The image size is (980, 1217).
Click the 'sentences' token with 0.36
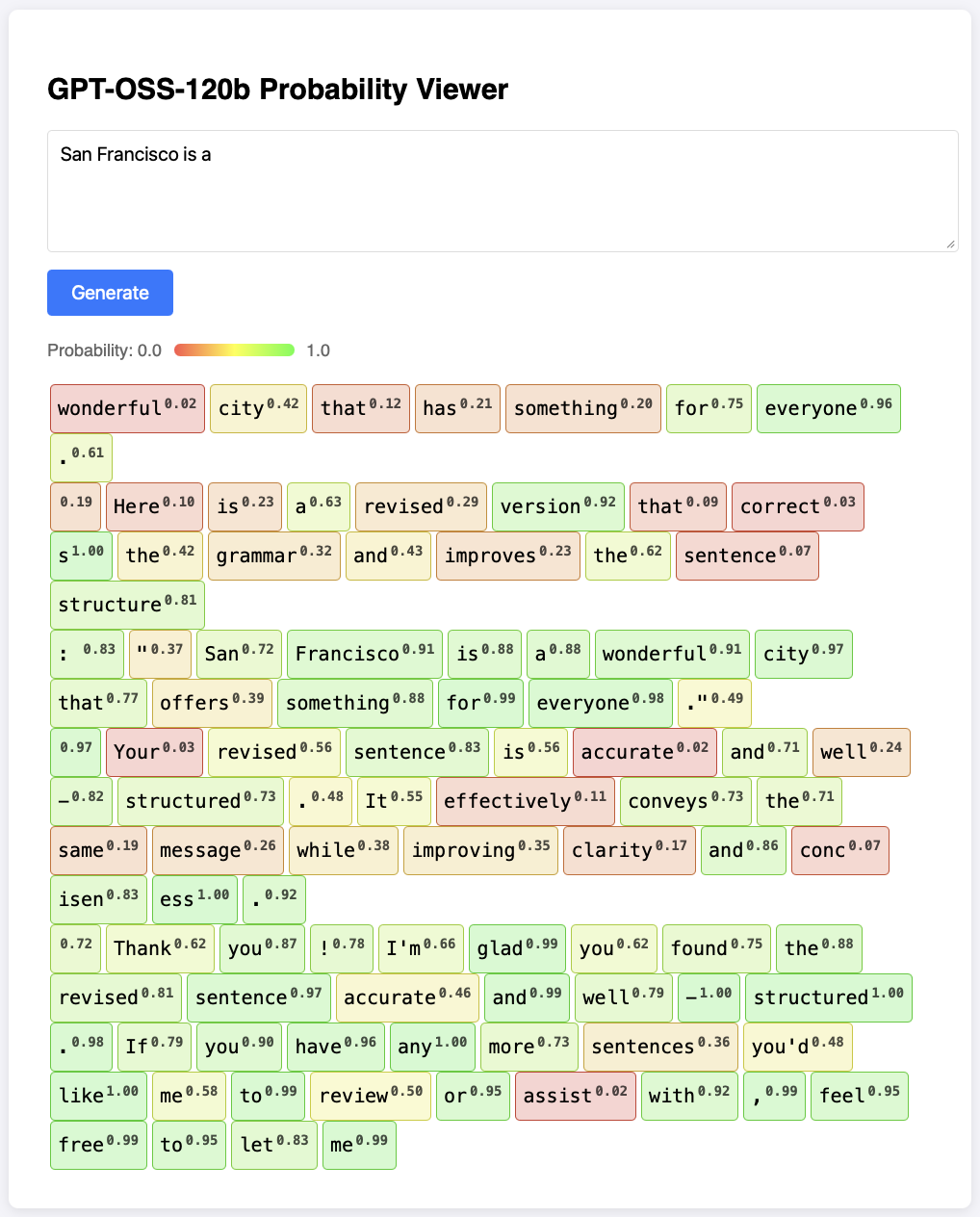click(659, 1047)
